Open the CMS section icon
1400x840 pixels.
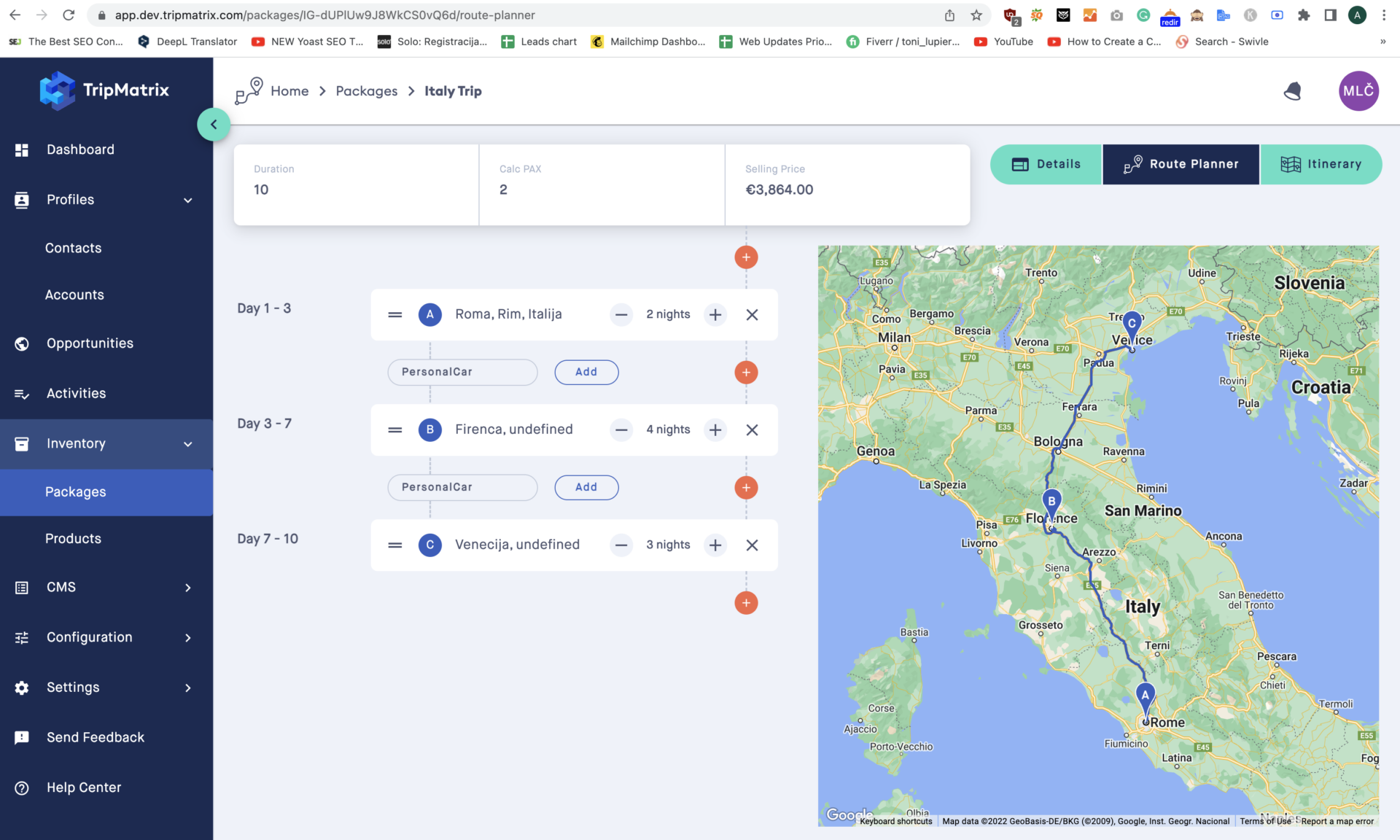pos(22,587)
